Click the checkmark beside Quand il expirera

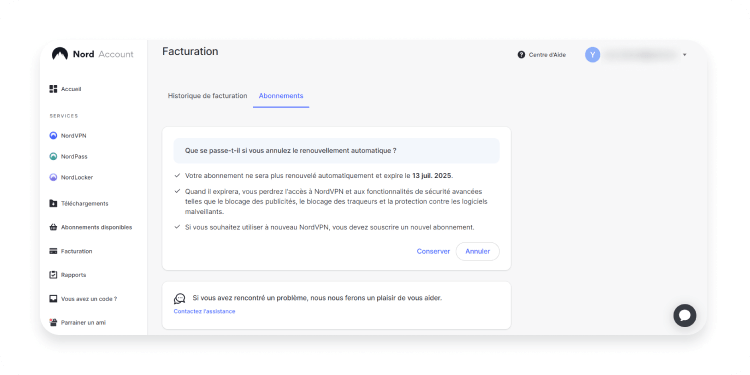177,191
